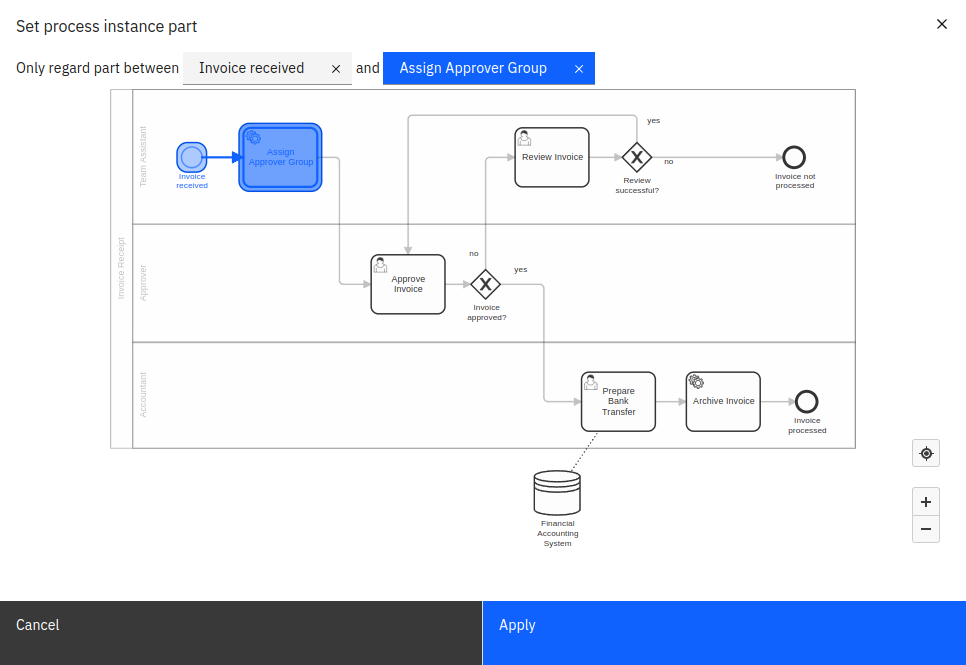
Task: Click the Team Assistant lane label
Action: pyautogui.click(x=144, y=157)
